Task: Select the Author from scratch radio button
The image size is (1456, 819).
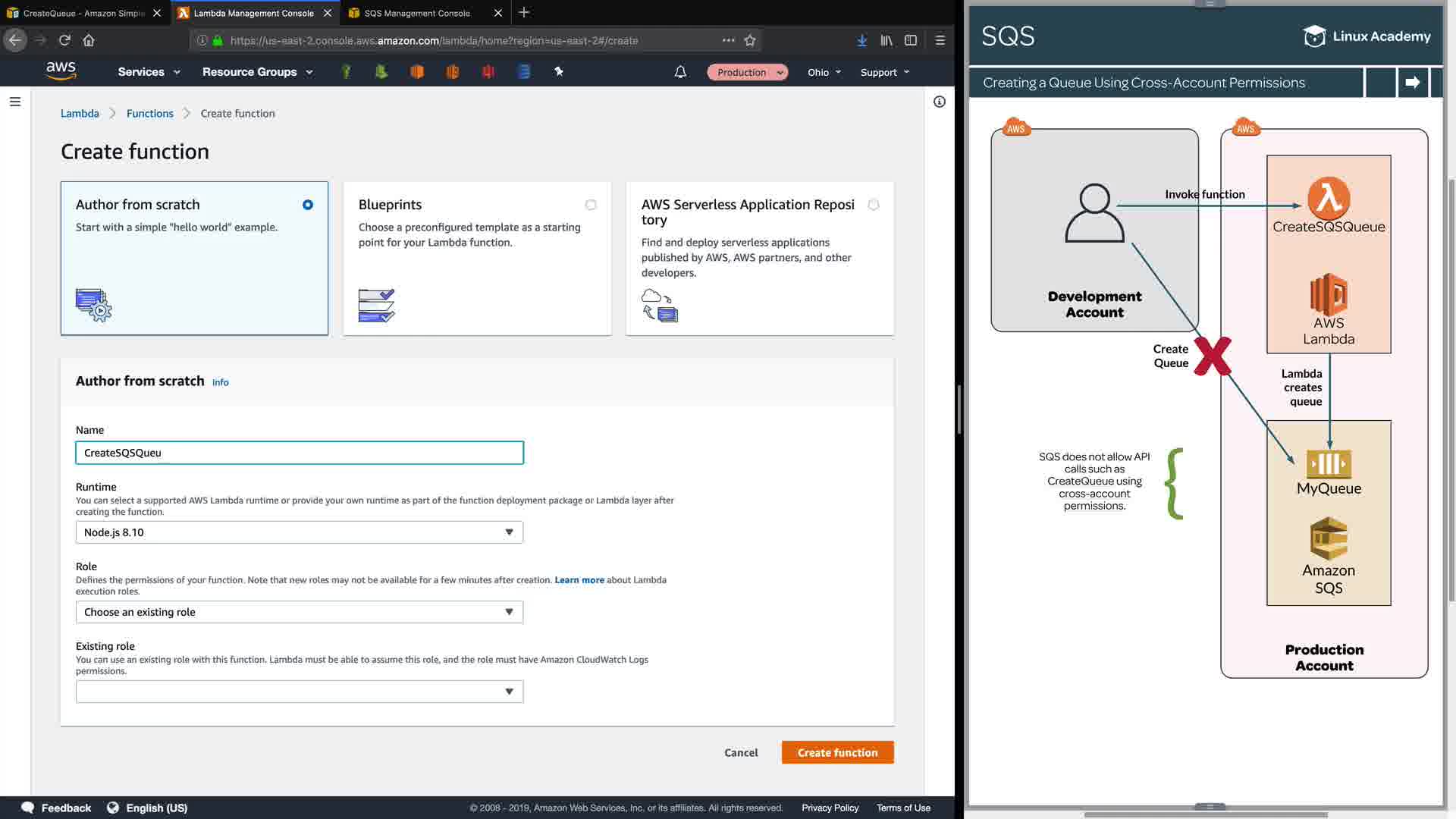Action: (307, 205)
